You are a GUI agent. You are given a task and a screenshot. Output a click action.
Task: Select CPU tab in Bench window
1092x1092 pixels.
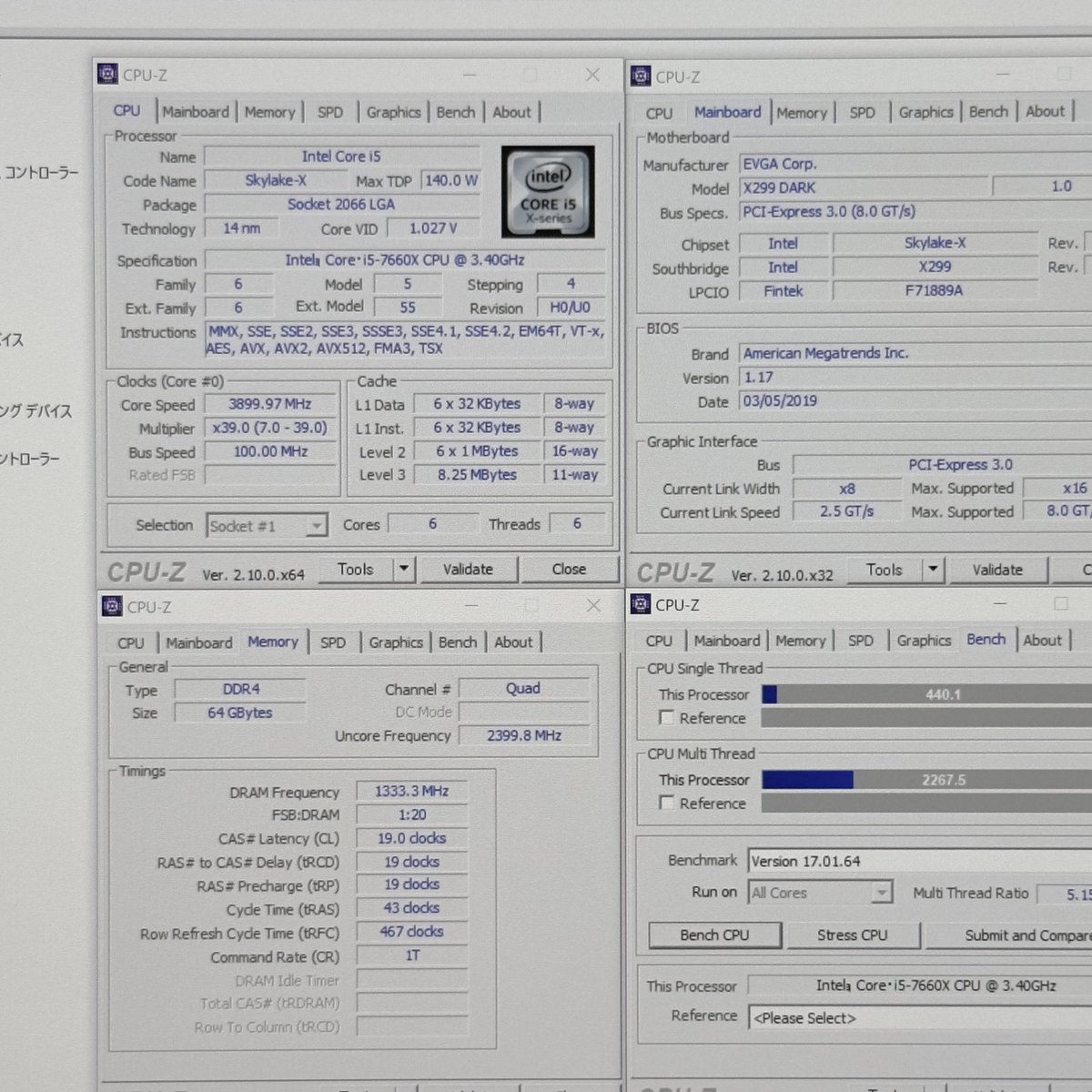pyautogui.click(x=659, y=641)
